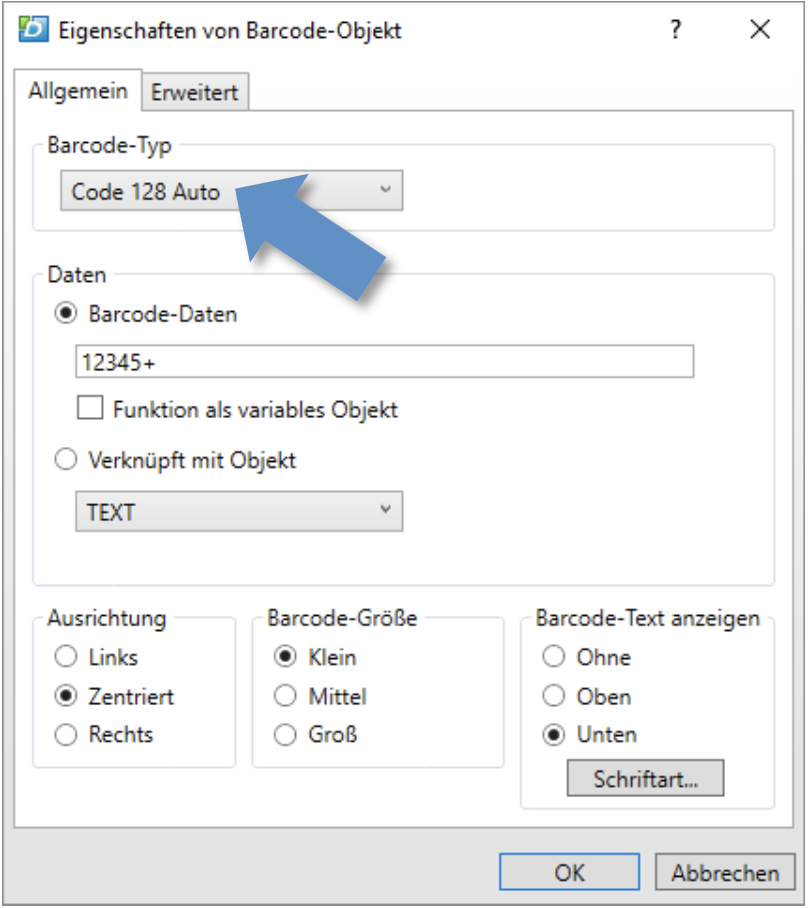This screenshot has width=808, height=908.
Task: Expand the Code 128 Auto barcode type dropdown
Action: pyautogui.click(x=231, y=192)
